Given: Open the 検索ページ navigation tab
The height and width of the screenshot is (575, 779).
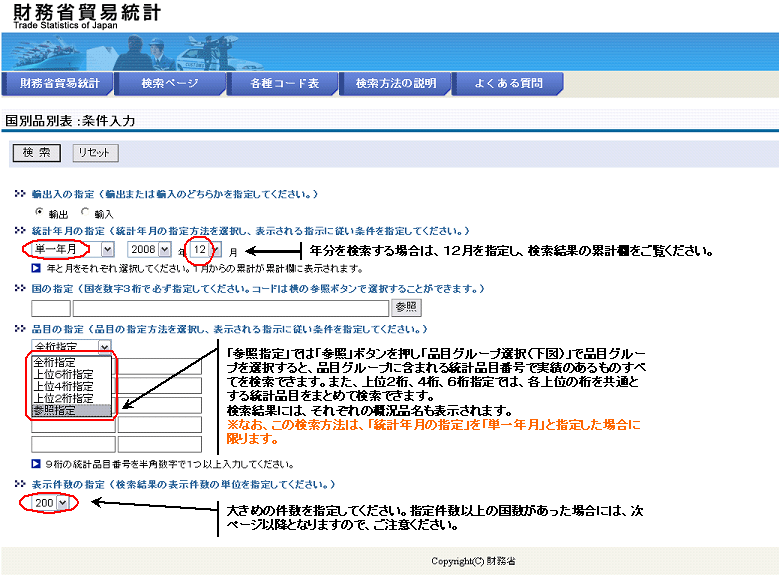Looking at the screenshot, I should pyautogui.click(x=170, y=83).
